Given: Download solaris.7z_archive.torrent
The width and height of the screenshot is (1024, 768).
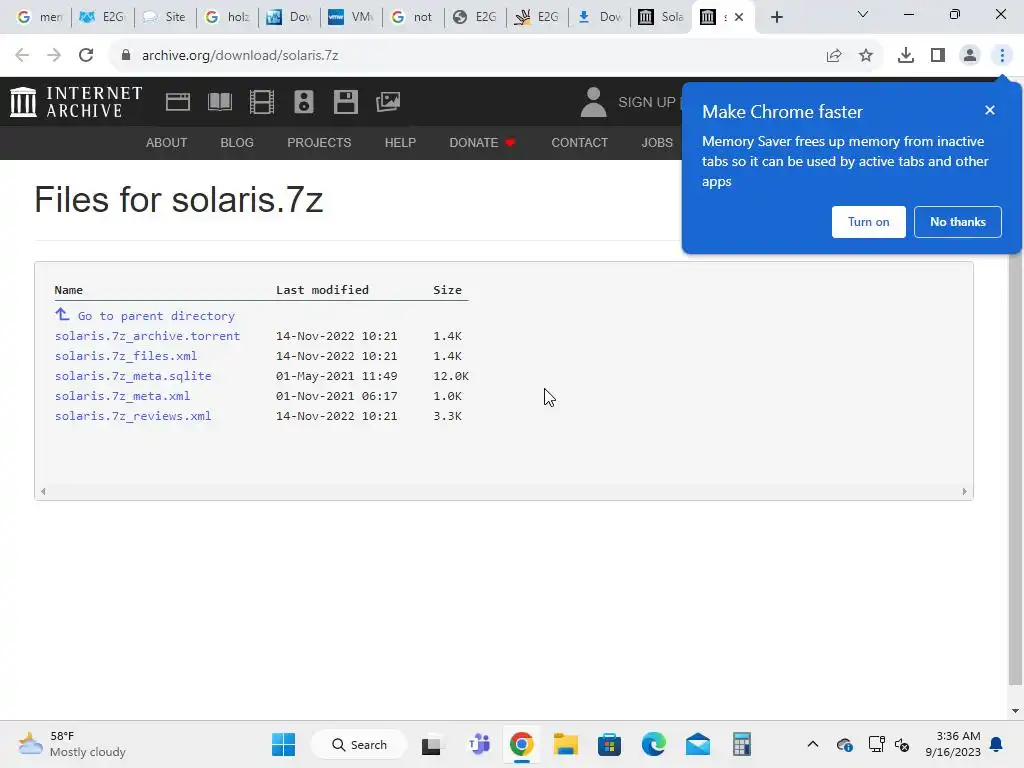Looking at the screenshot, I should 148,336.
